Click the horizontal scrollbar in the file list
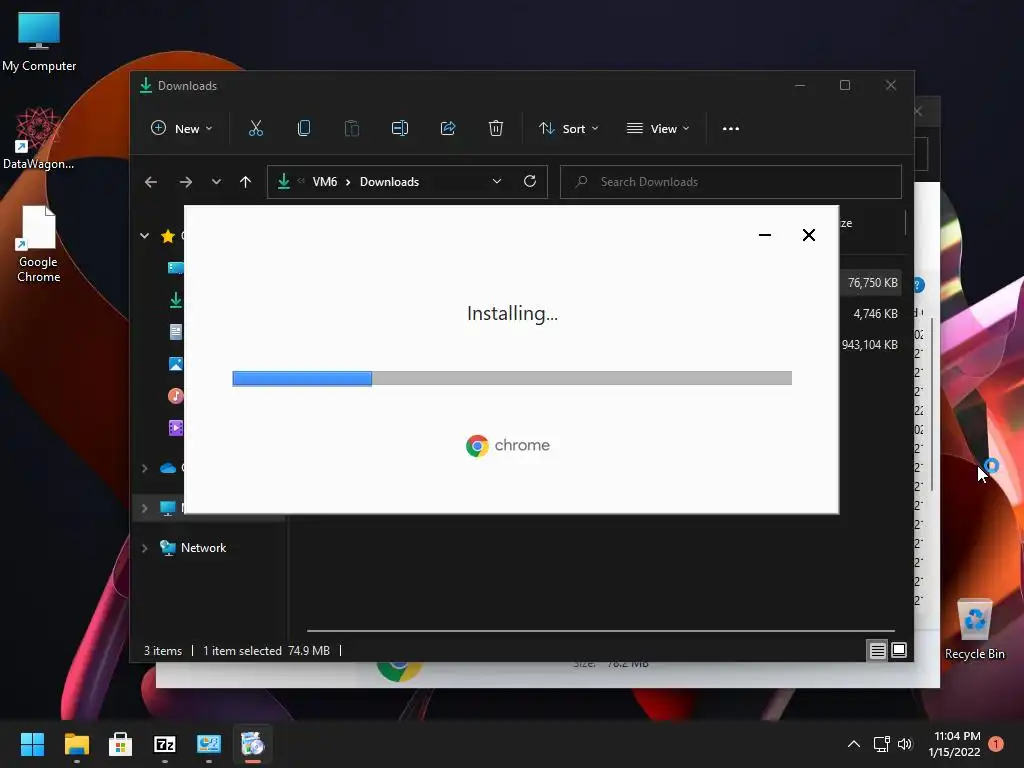Image resolution: width=1024 pixels, height=768 pixels. click(x=600, y=631)
